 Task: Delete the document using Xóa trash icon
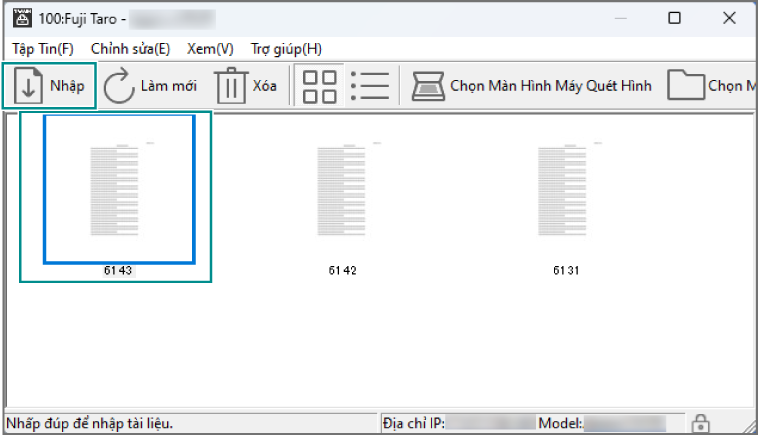[231, 86]
